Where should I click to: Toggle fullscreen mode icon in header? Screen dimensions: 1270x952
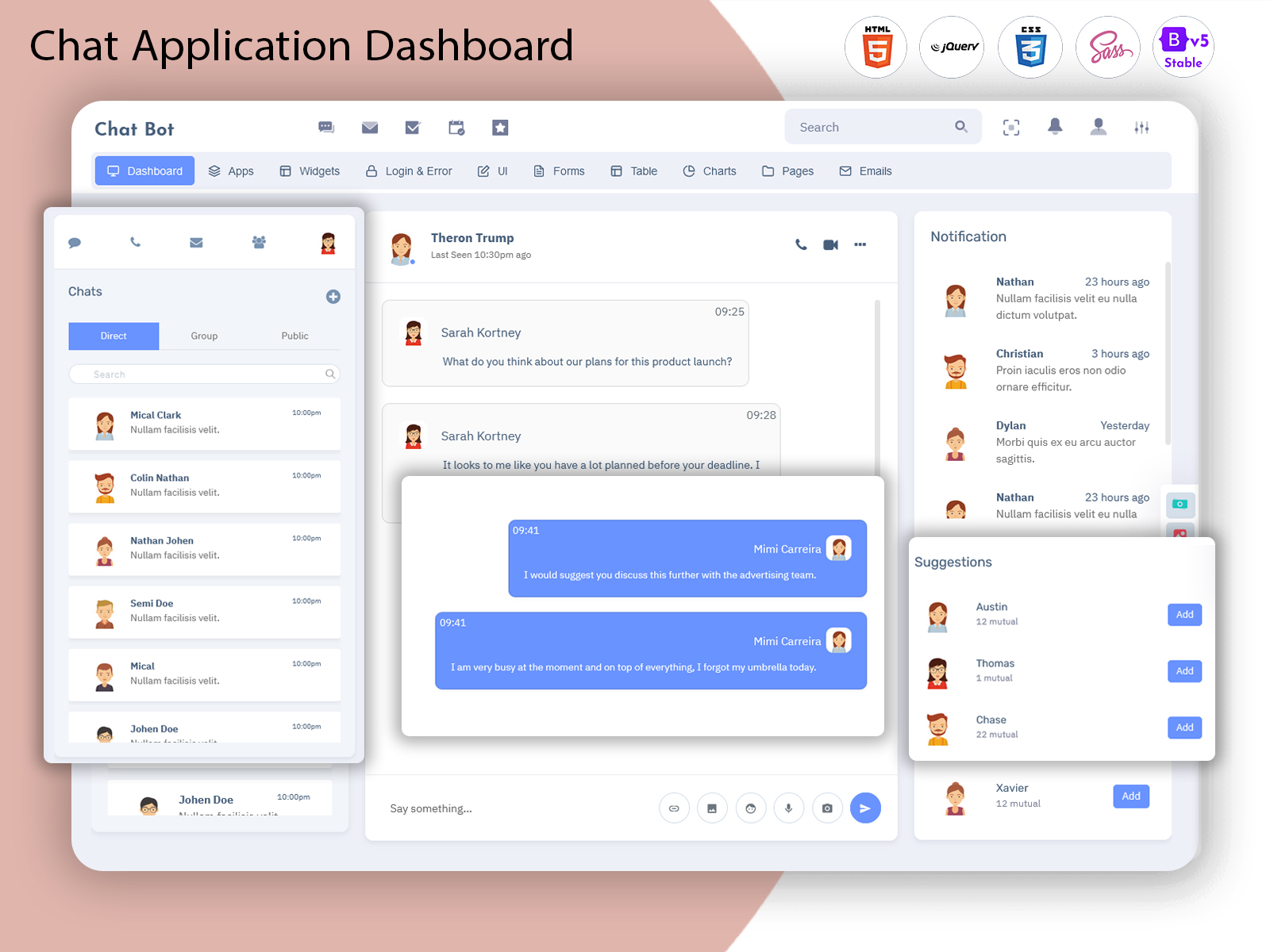pos(1011,128)
